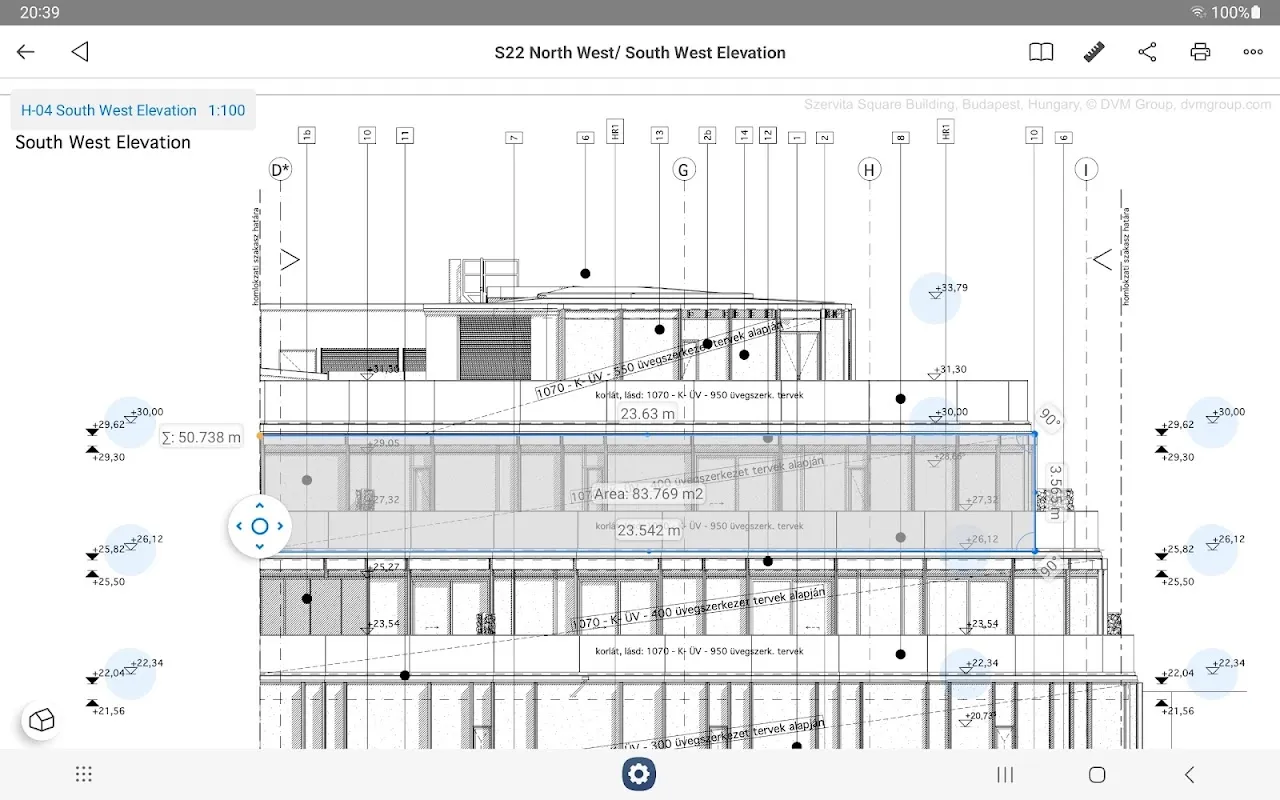The height and width of the screenshot is (800, 1280).
Task: Tap the back arrow in top bar
Action: click(26, 52)
